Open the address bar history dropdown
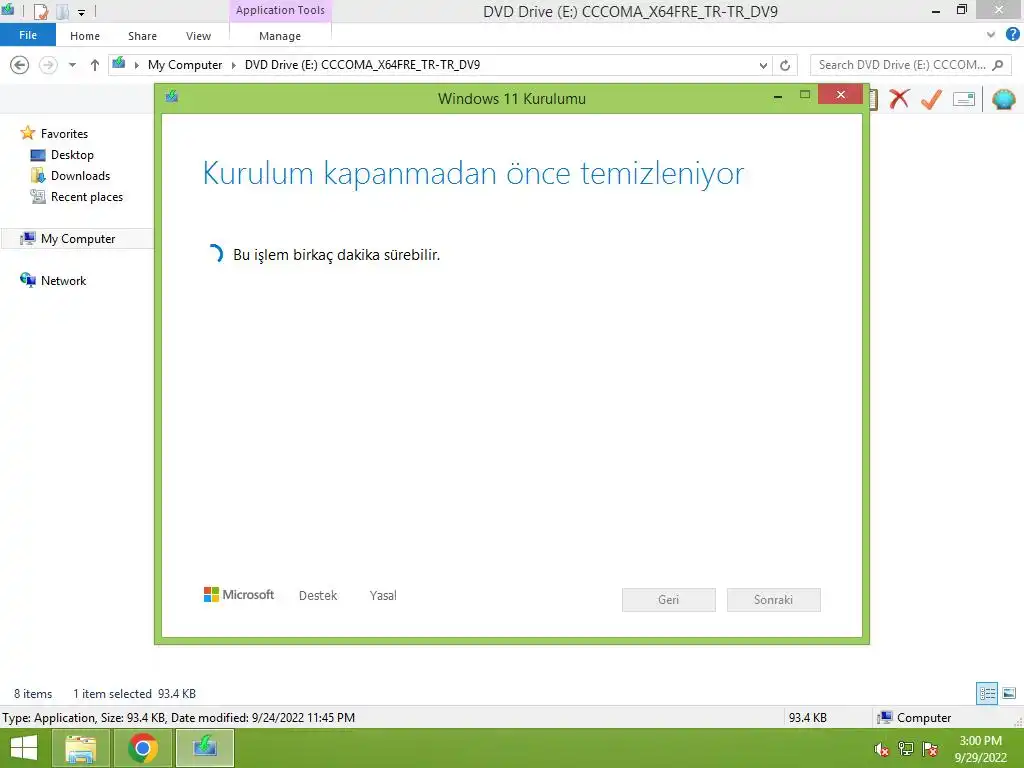1024x768 pixels. [x=763, y=65]
